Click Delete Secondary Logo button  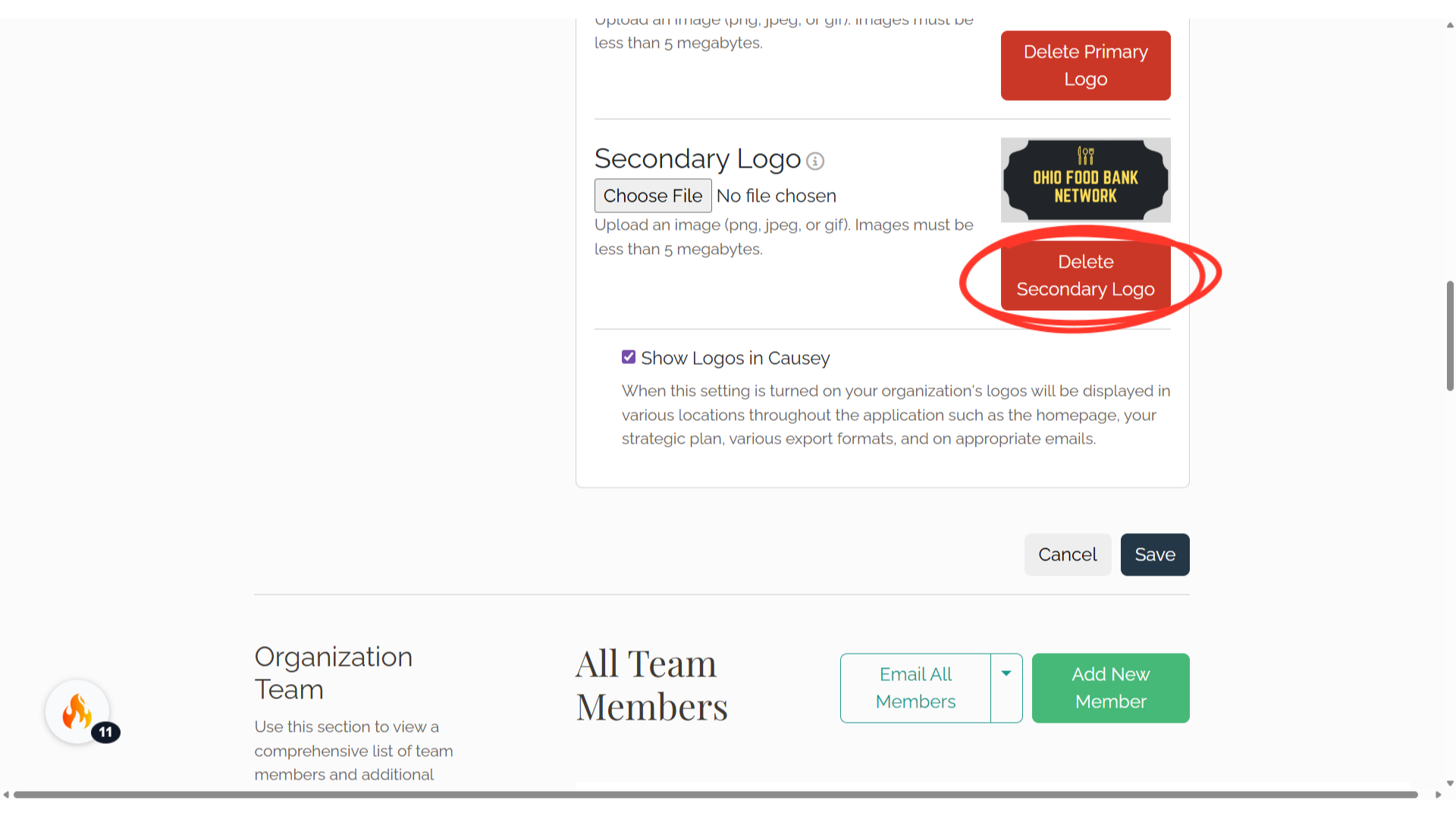click(1085, 275)
